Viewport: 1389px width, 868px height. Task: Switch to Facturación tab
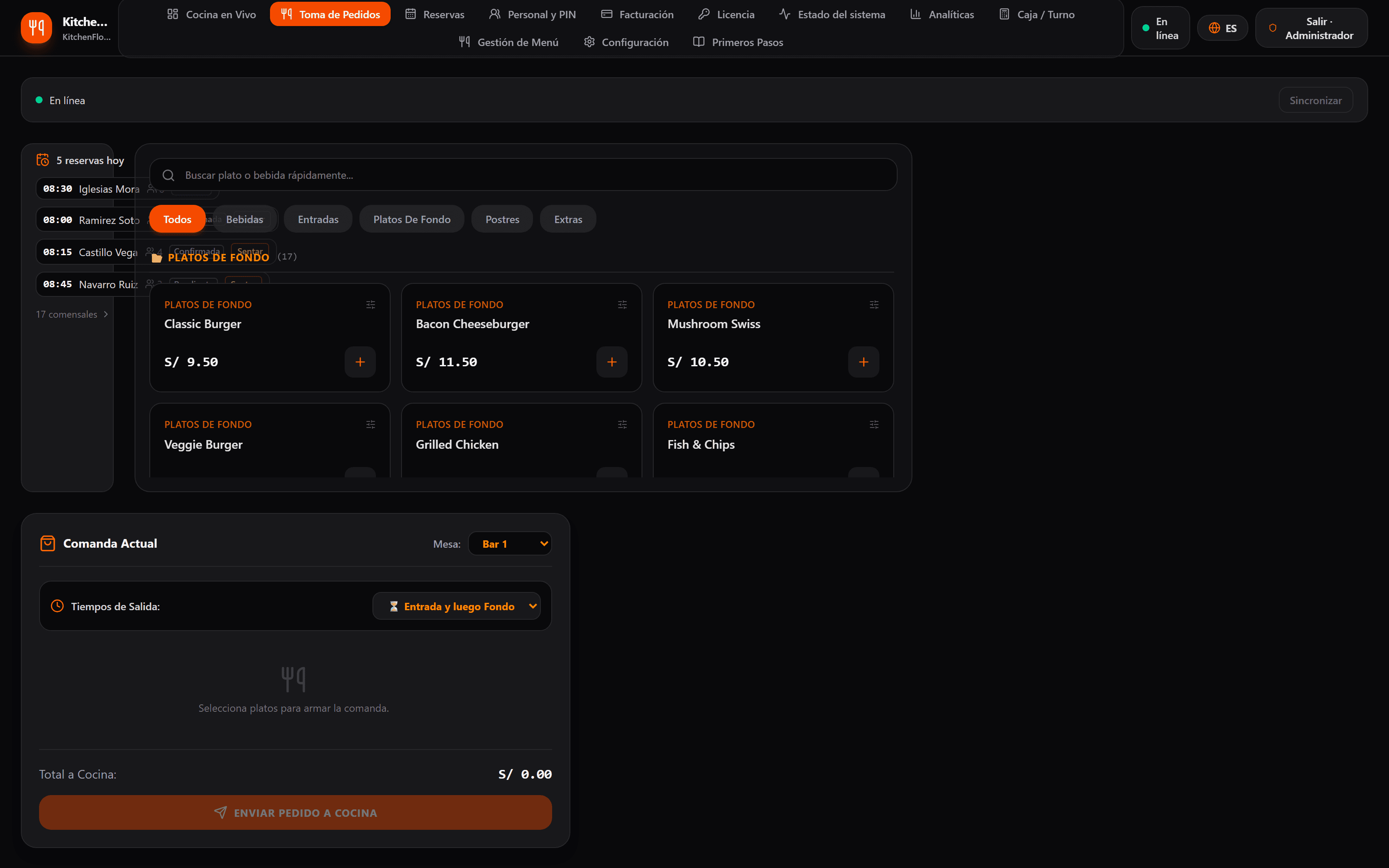pyautogui.click(x=637, y=14)
